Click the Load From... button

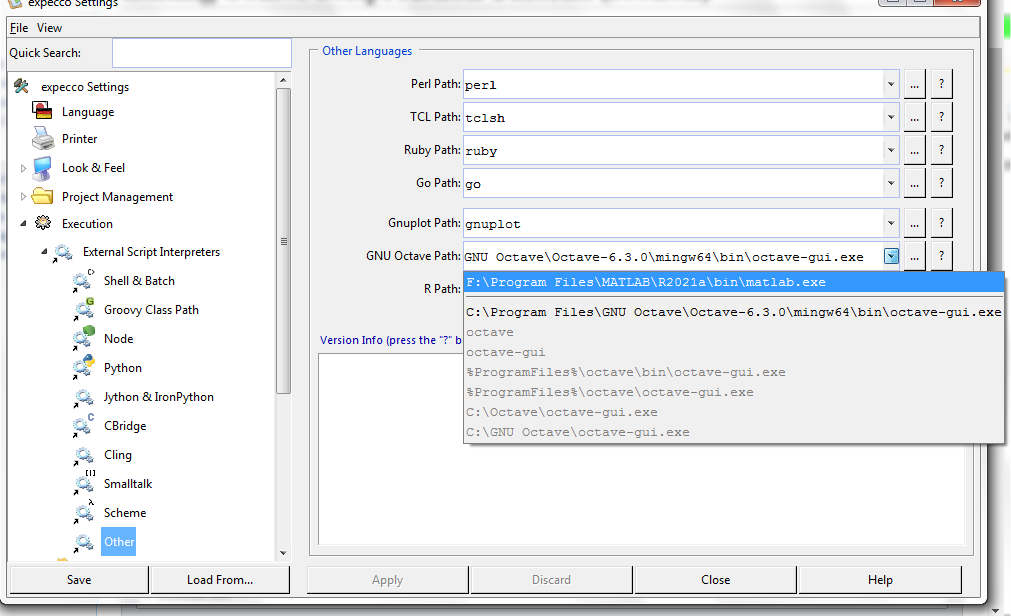[x=220, y=580]
